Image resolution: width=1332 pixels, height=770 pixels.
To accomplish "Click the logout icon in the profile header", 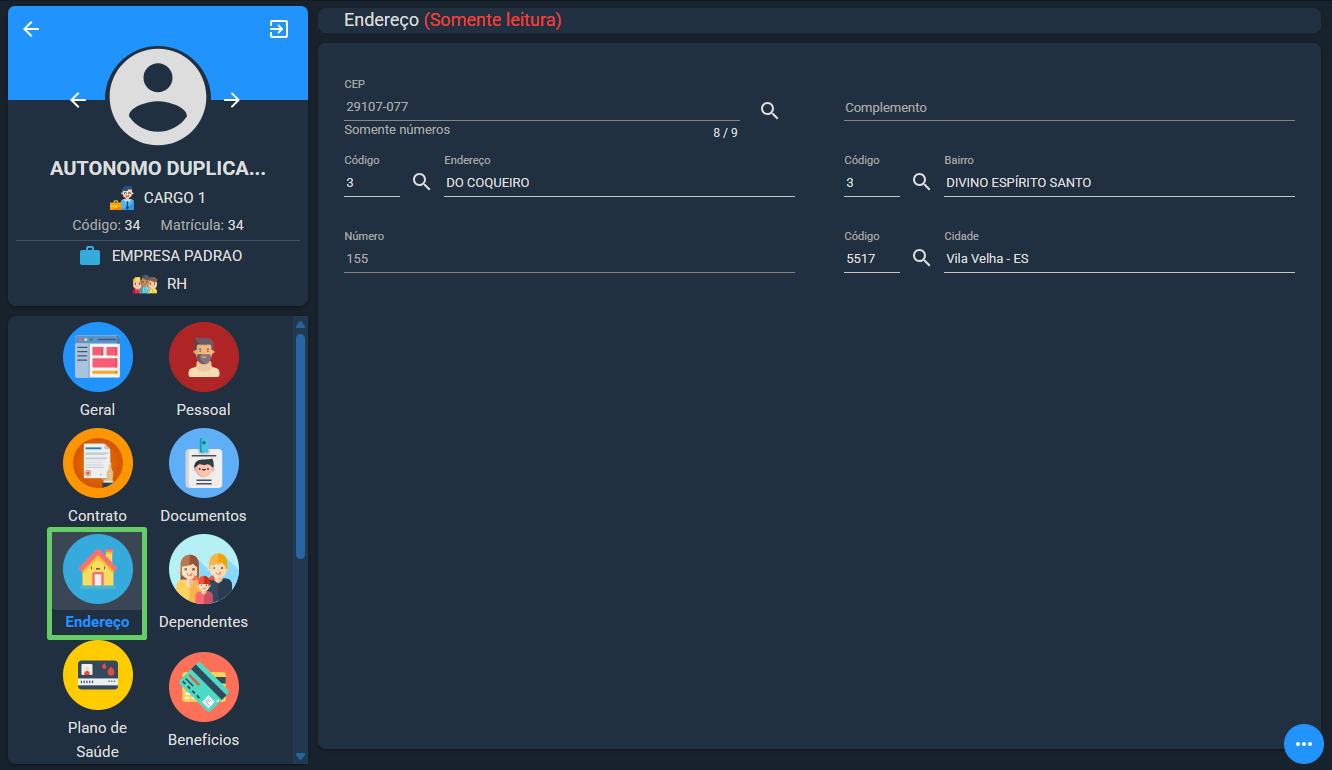I will [279, 29].
